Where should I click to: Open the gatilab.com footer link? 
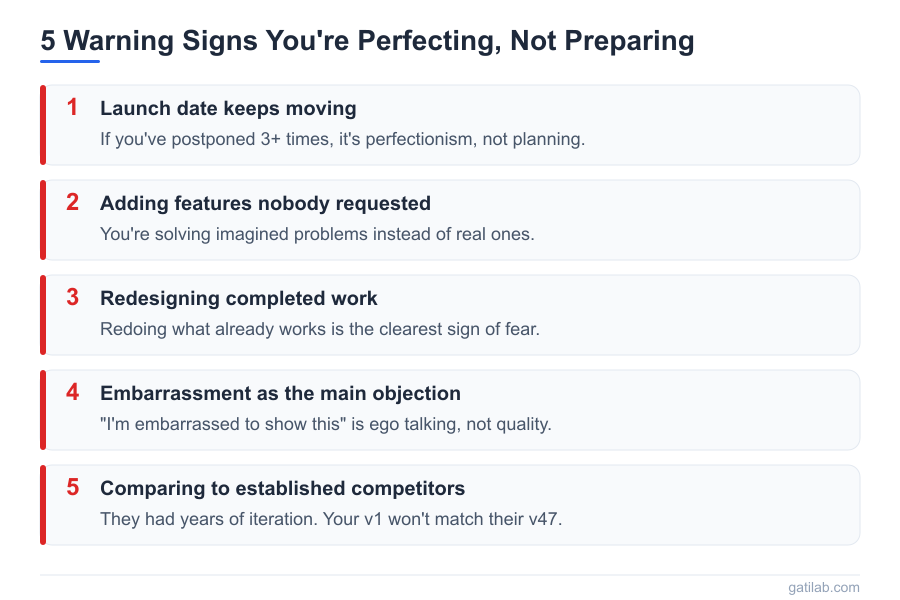pyautogui.click(x=823, y=588)
